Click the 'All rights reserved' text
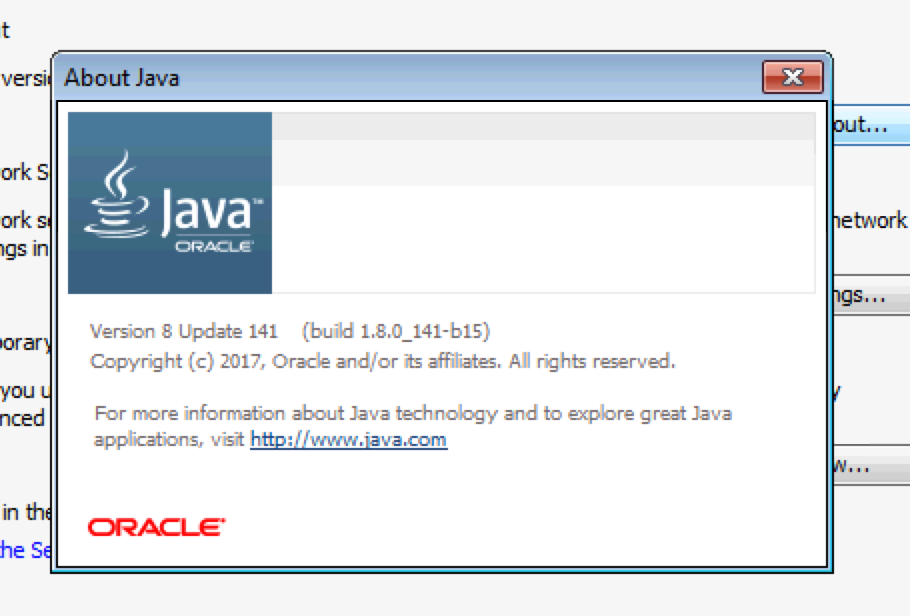 pos(592,361)
